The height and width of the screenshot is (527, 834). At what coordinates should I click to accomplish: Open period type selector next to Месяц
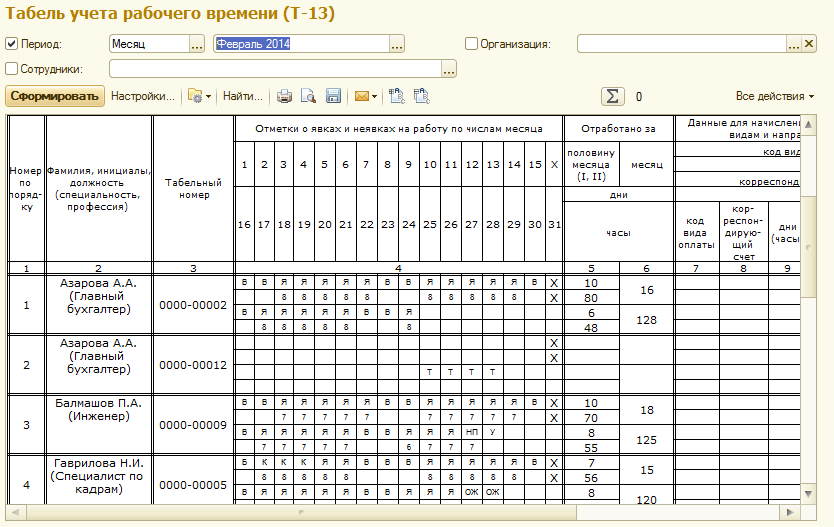click(196, 44)
